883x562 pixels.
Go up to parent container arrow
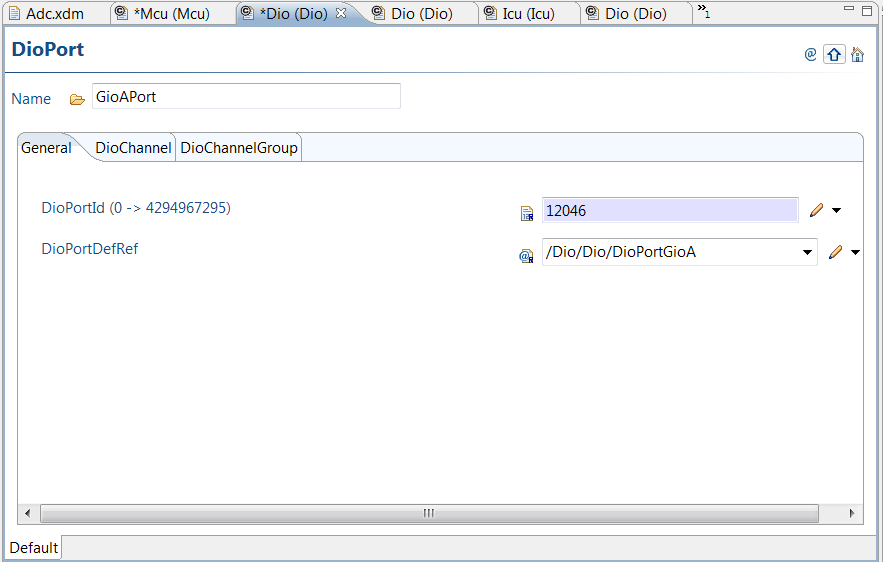834,55
